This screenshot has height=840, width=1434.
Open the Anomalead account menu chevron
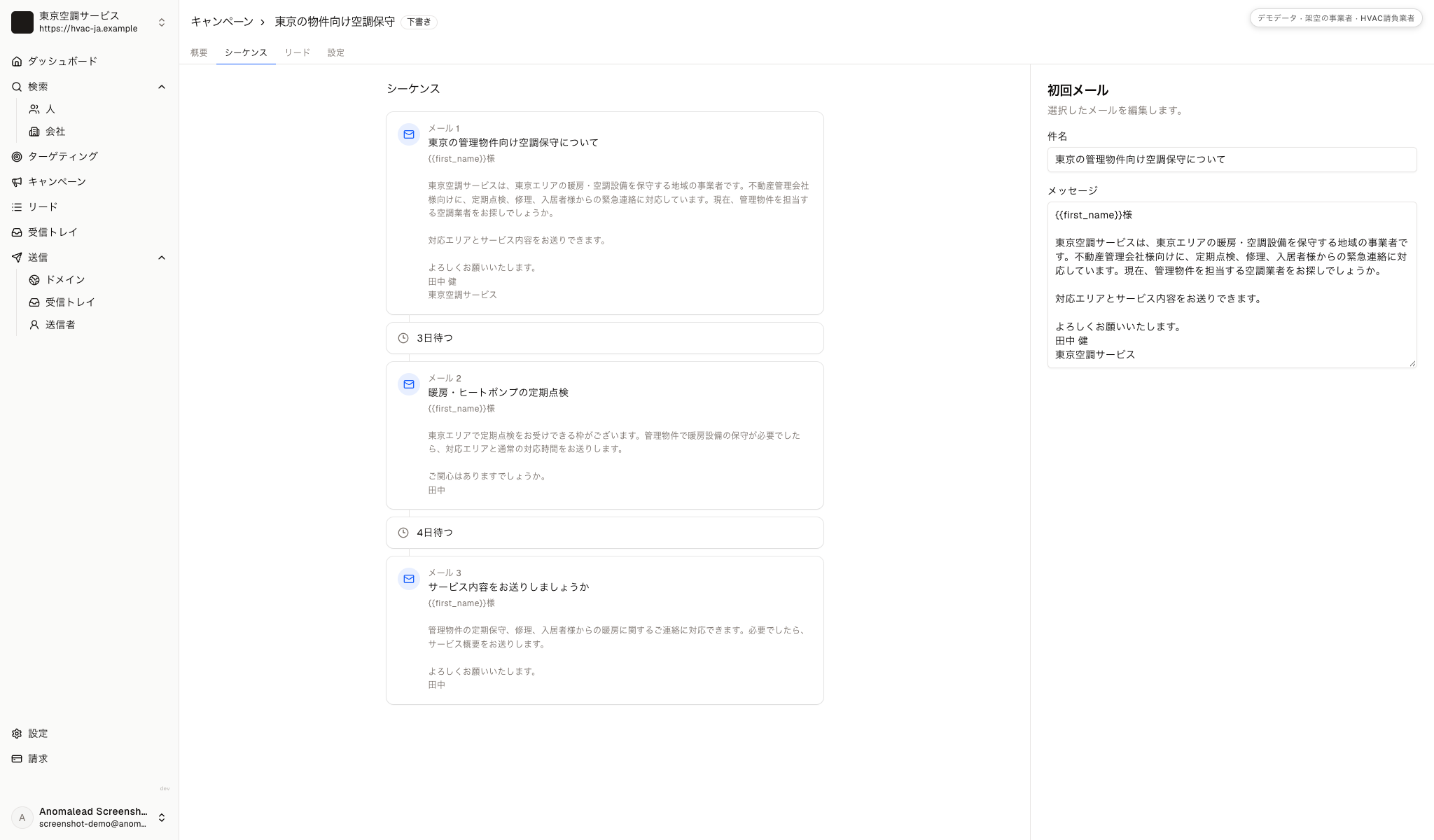tap(162, 818)
